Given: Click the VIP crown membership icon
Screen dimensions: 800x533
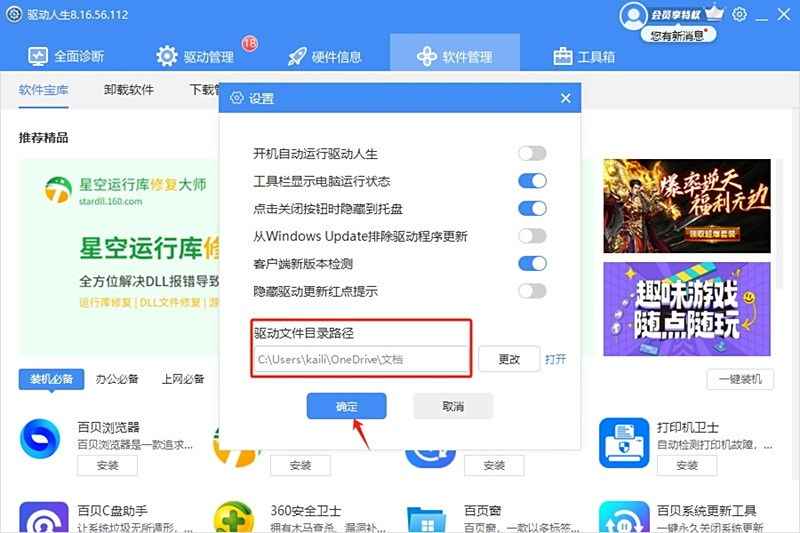Looking at the screenshot, I should tap(714, 12).
